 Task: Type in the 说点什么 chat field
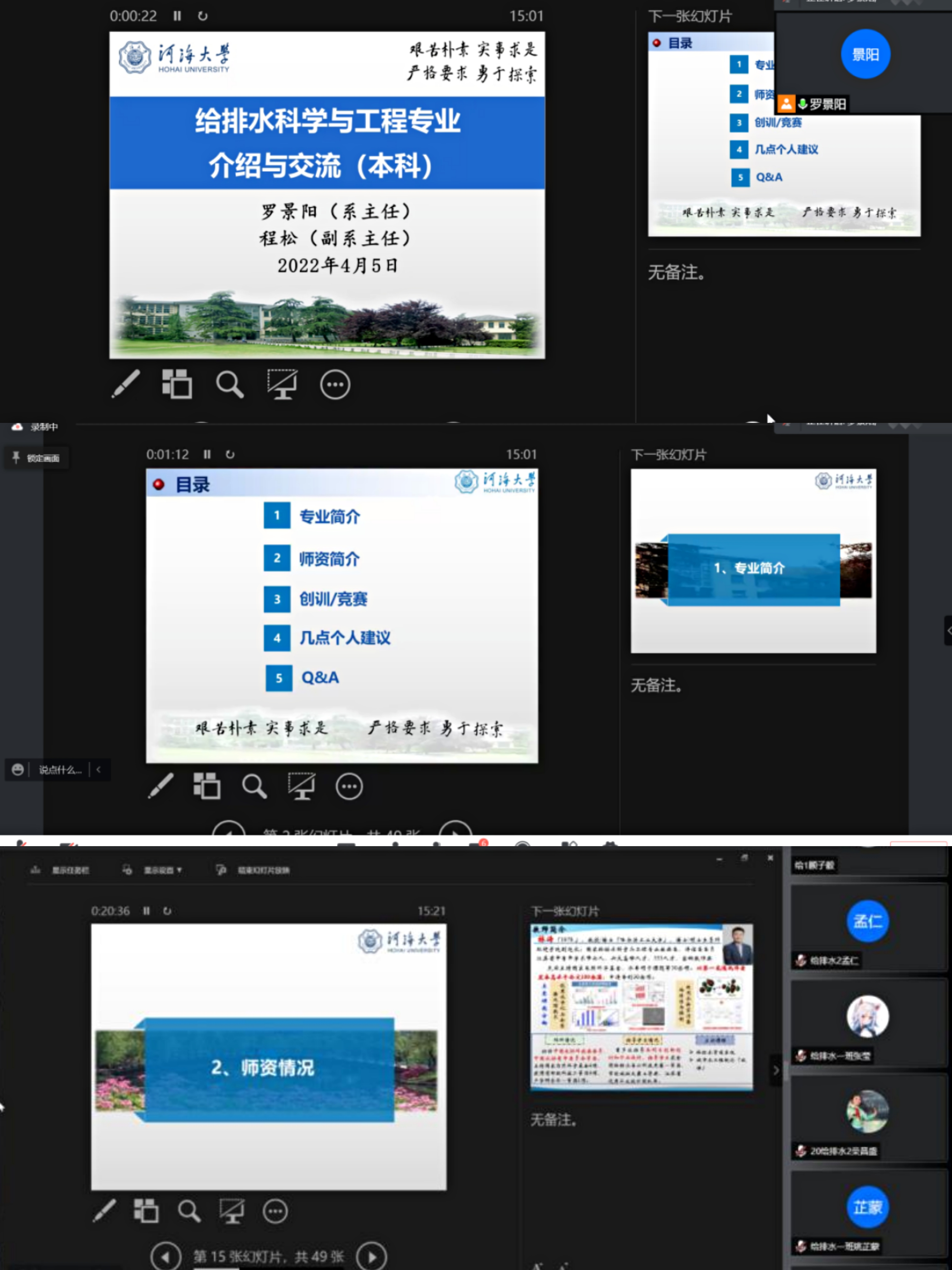click(x=60, y=770)
